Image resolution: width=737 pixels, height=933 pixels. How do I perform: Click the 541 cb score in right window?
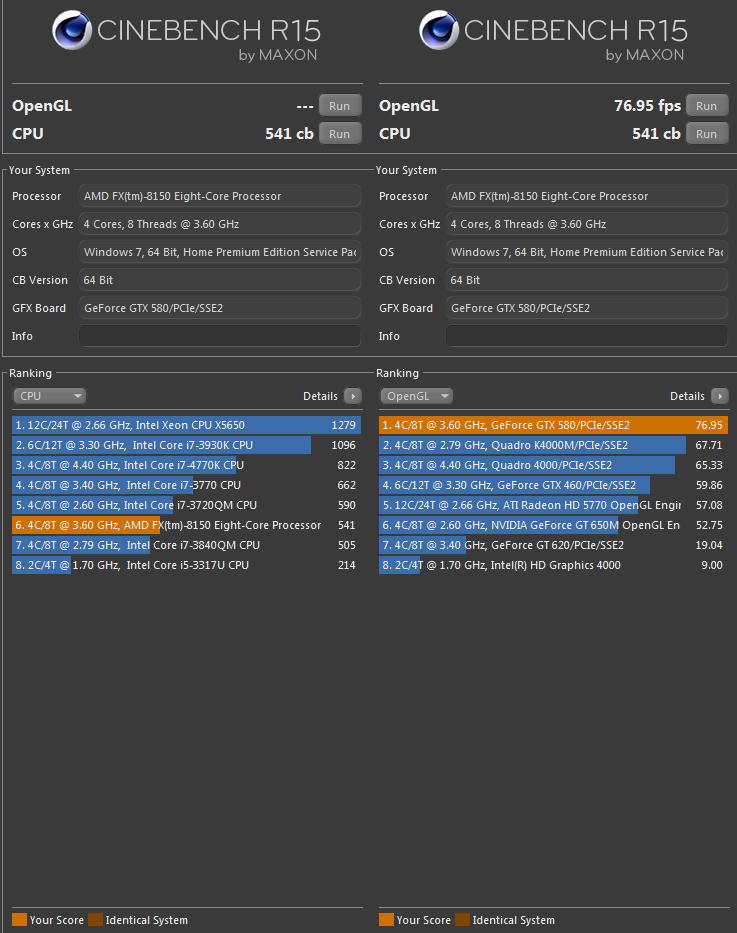point(656,134)
